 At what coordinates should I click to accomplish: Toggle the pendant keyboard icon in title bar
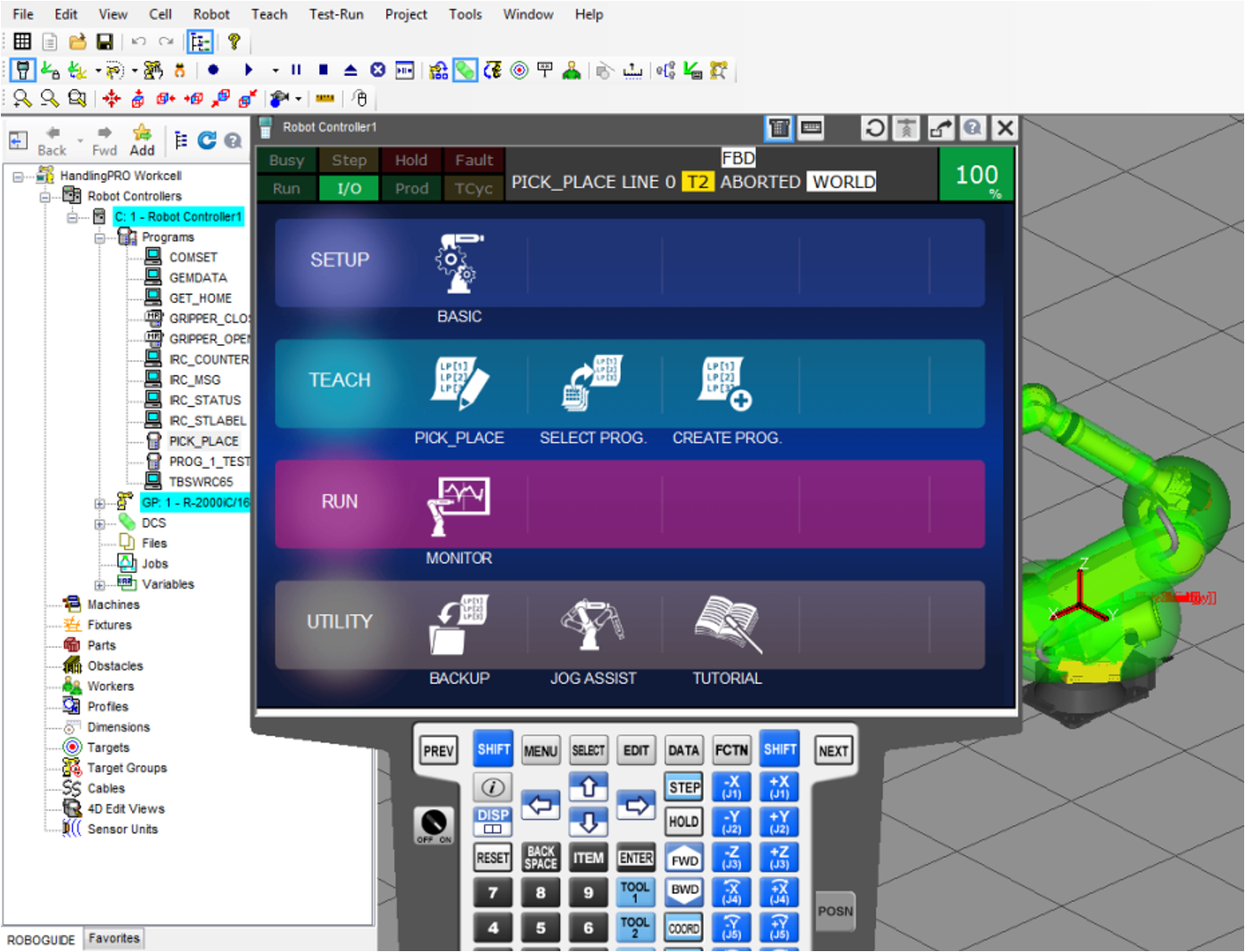tap(812, 127)
